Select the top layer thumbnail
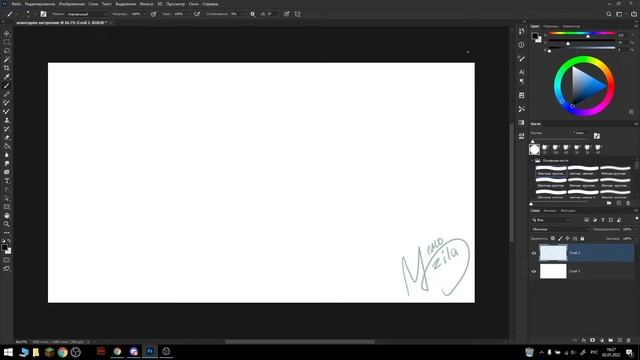 [x=553, y=253]
